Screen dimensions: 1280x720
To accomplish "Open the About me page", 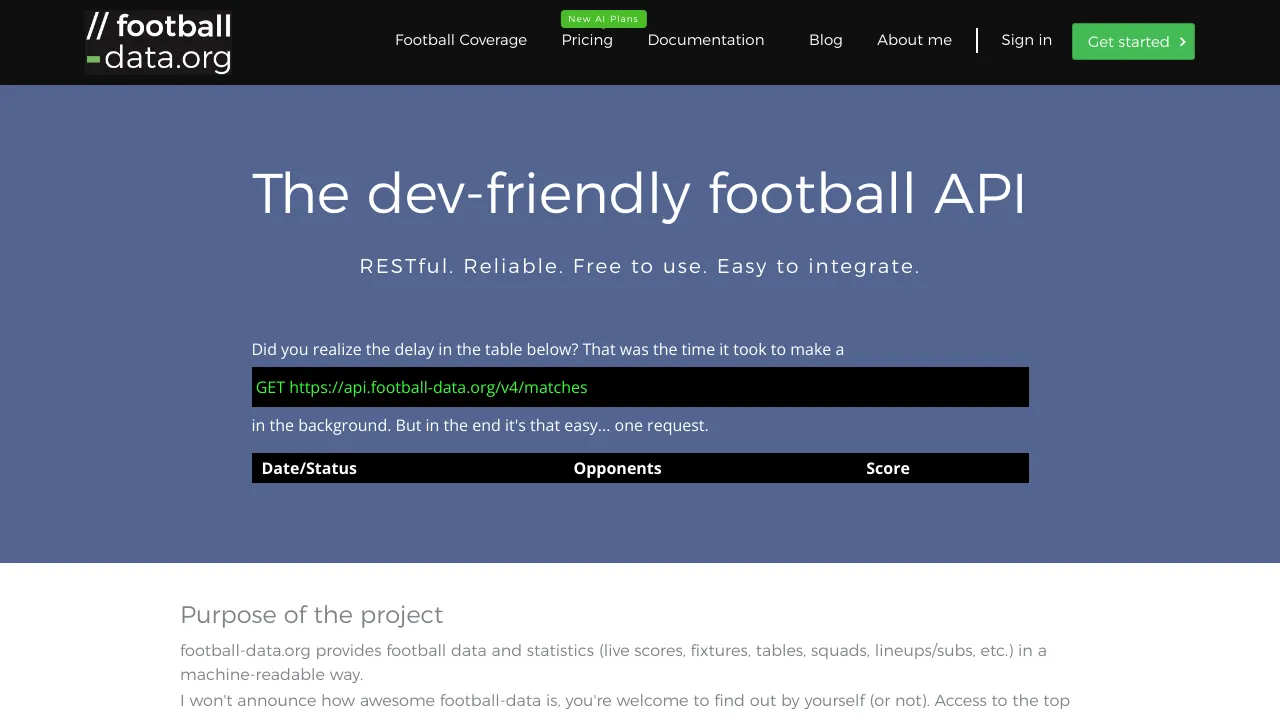I will (914, 40).
